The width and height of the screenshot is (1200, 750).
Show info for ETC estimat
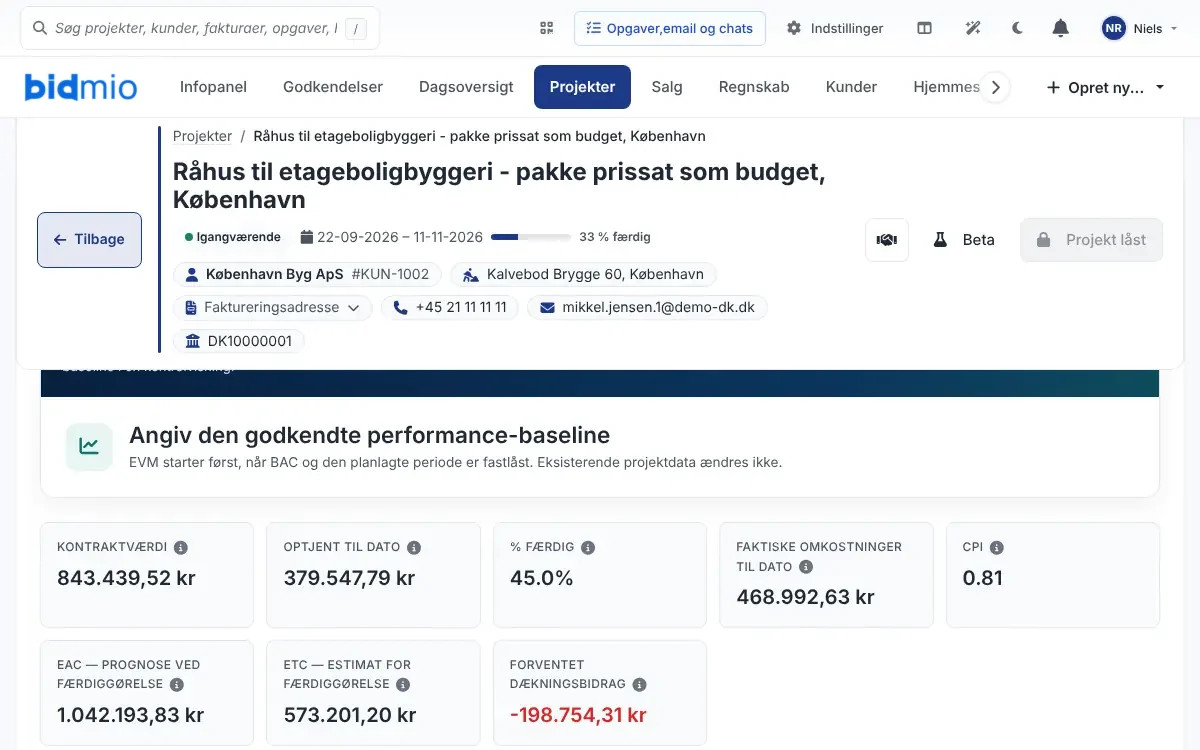403,685
